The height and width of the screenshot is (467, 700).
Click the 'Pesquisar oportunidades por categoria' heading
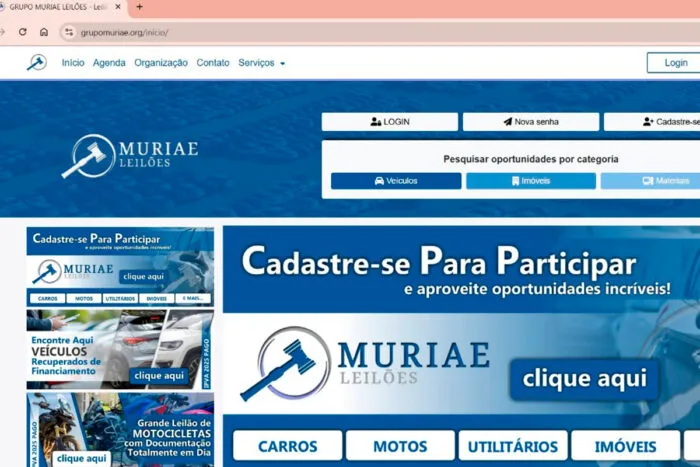coord(531,159)
